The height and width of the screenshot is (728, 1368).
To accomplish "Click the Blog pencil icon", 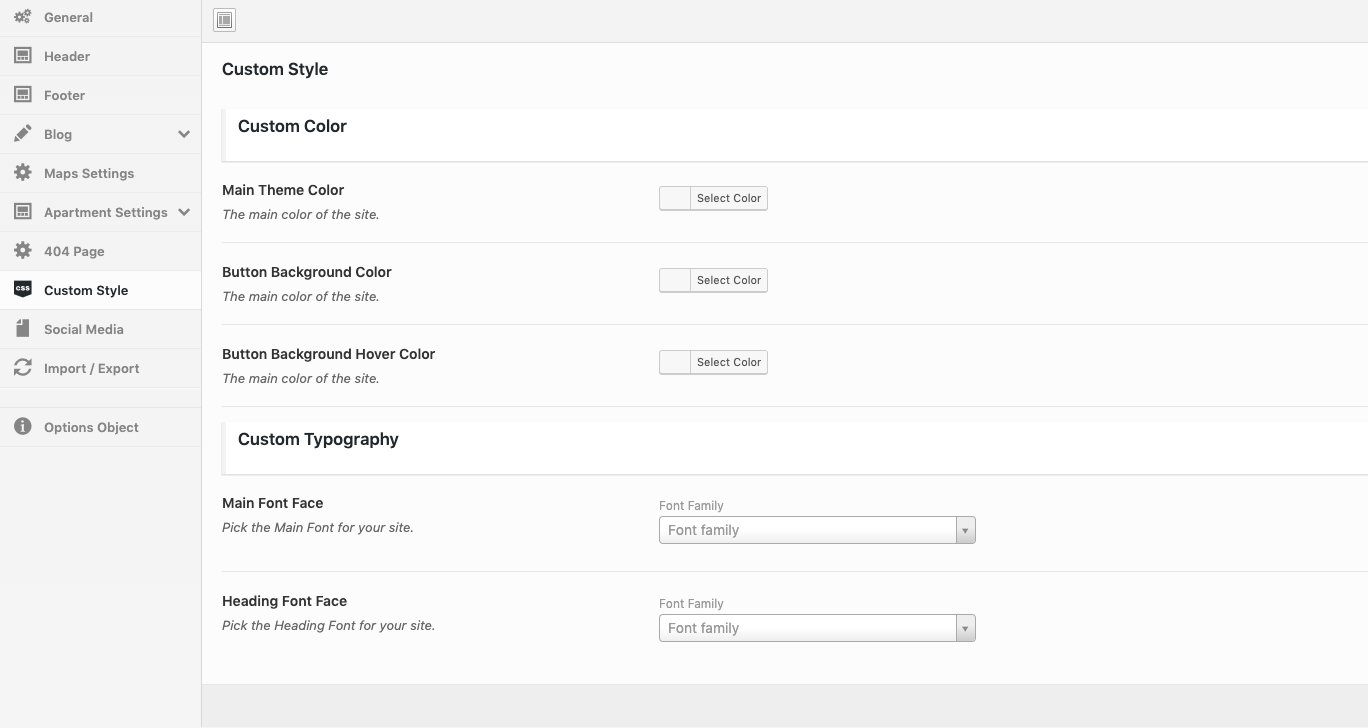I will [22, 134].
